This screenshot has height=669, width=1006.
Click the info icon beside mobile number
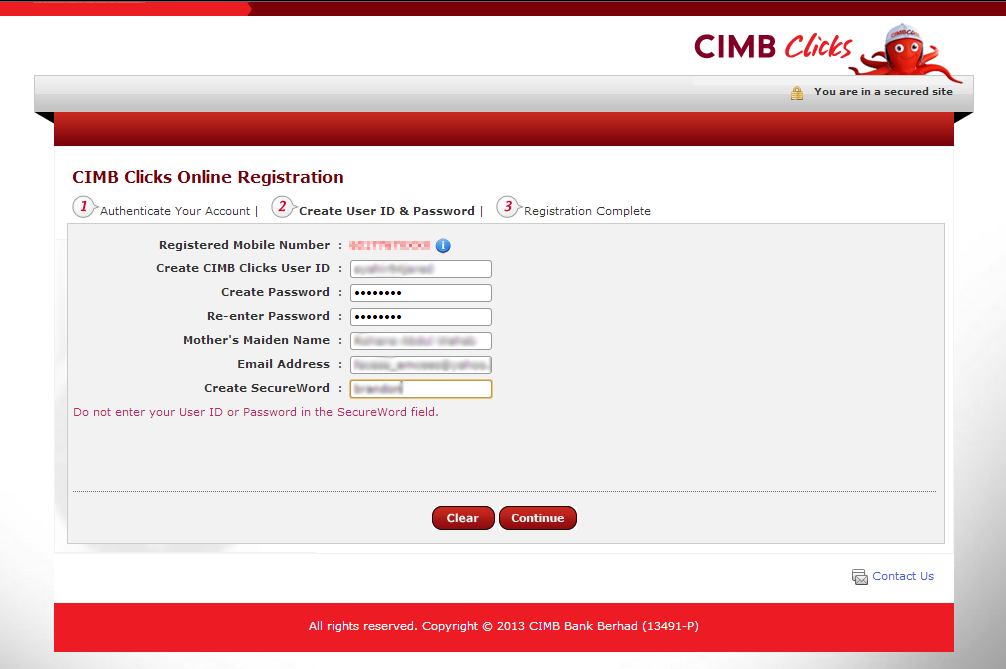443,246
